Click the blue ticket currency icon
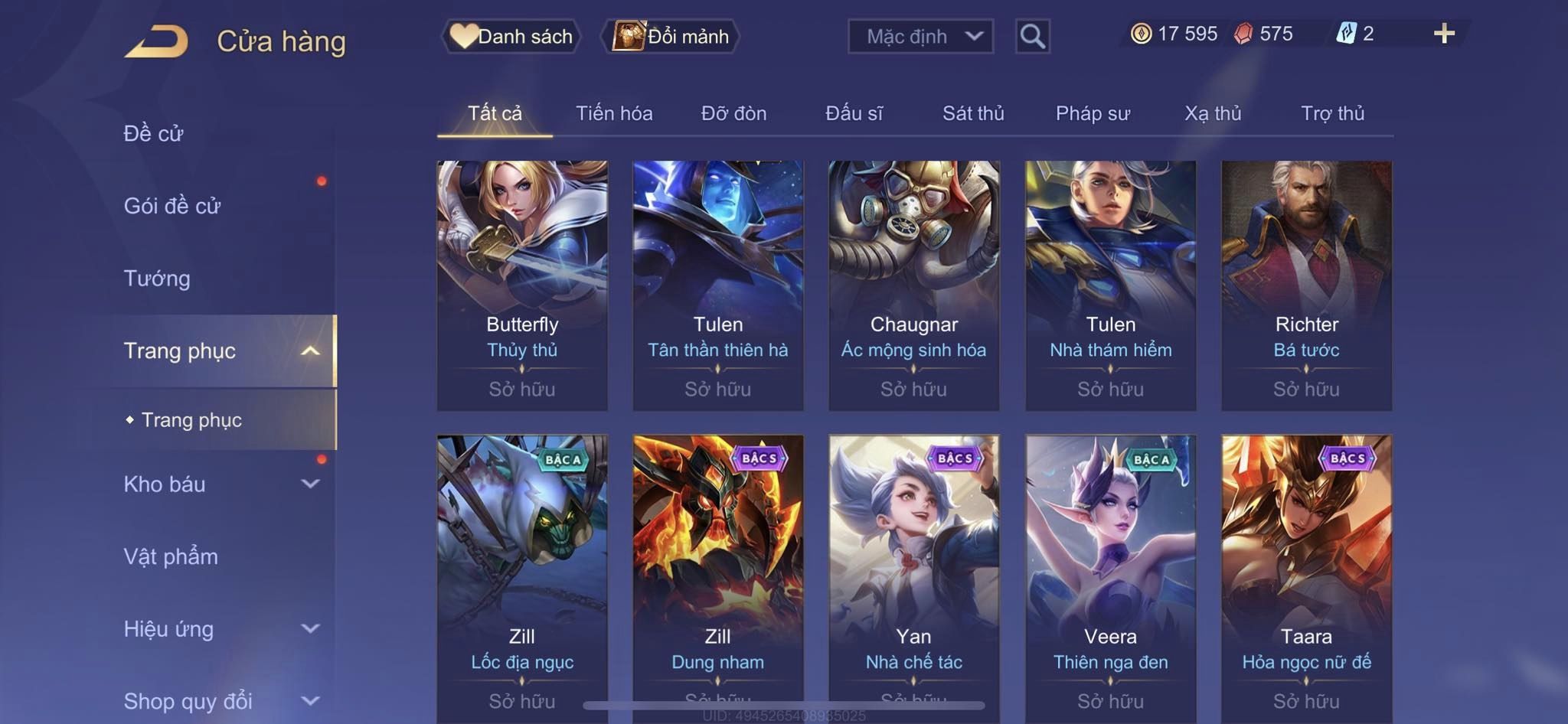The image size is (1568, 724). click(x=1345, y=33)
